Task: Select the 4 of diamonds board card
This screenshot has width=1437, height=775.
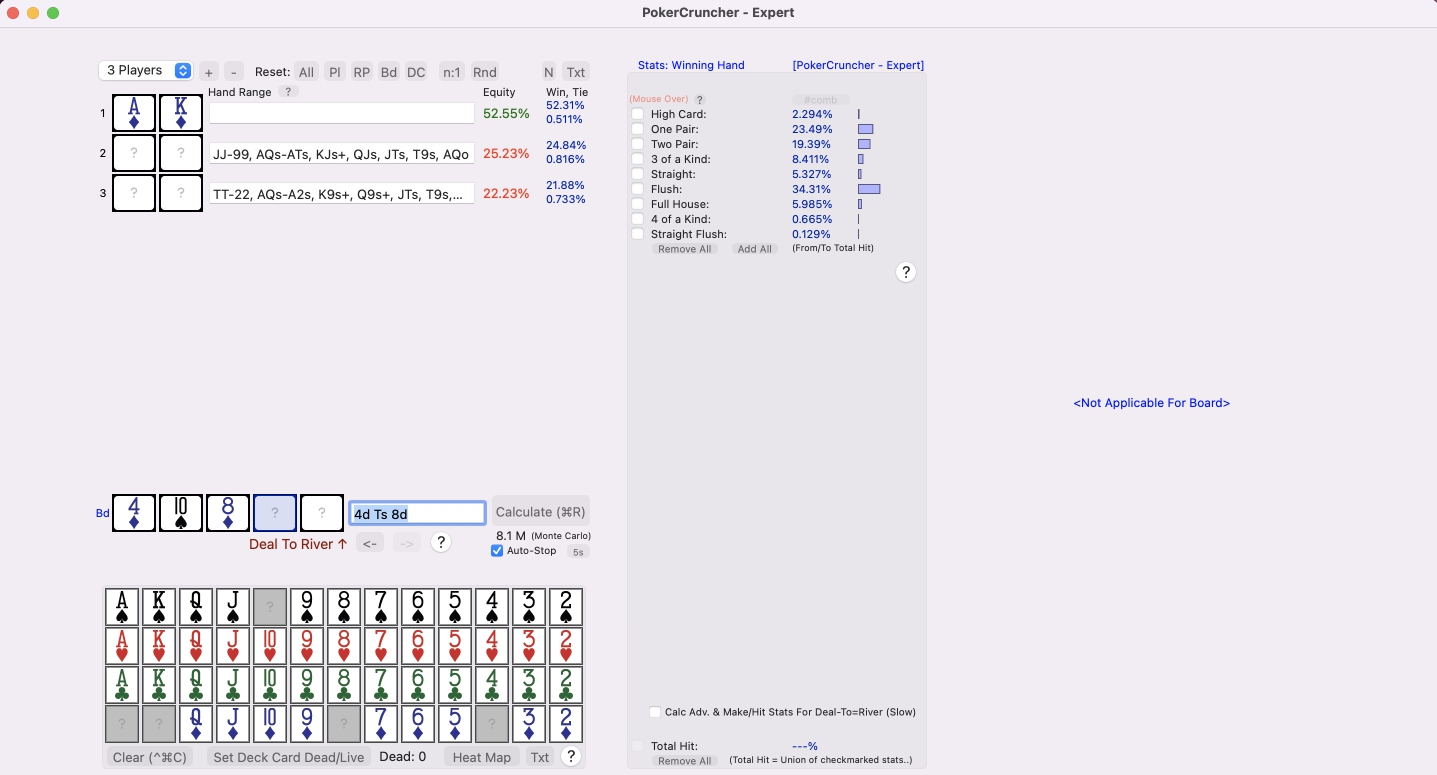Action: (x=134, y=513)
